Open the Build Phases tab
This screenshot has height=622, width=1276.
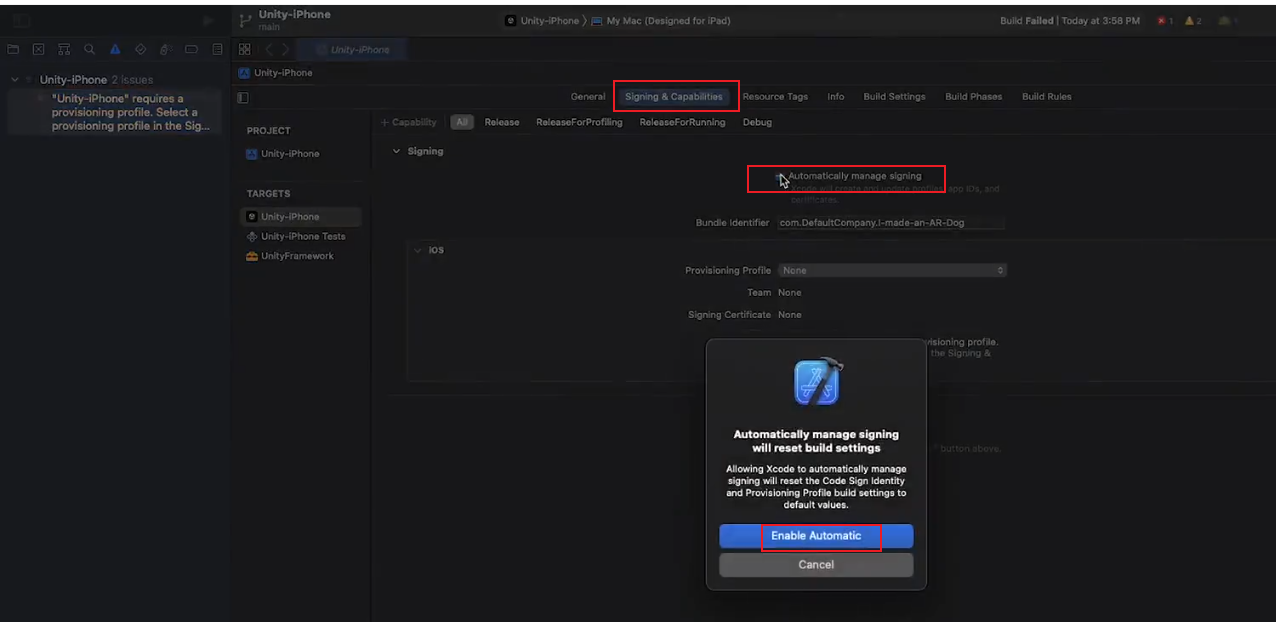coord(973,97)
